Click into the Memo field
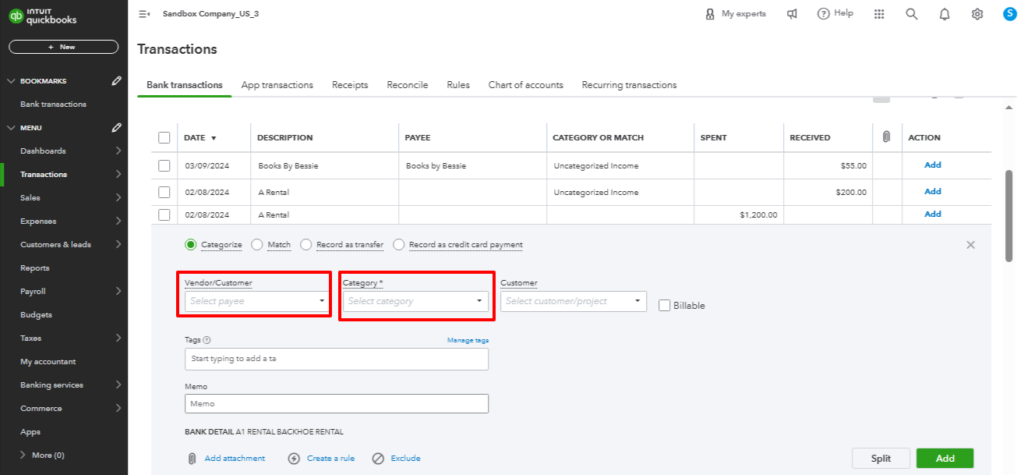 coord(336,404)
